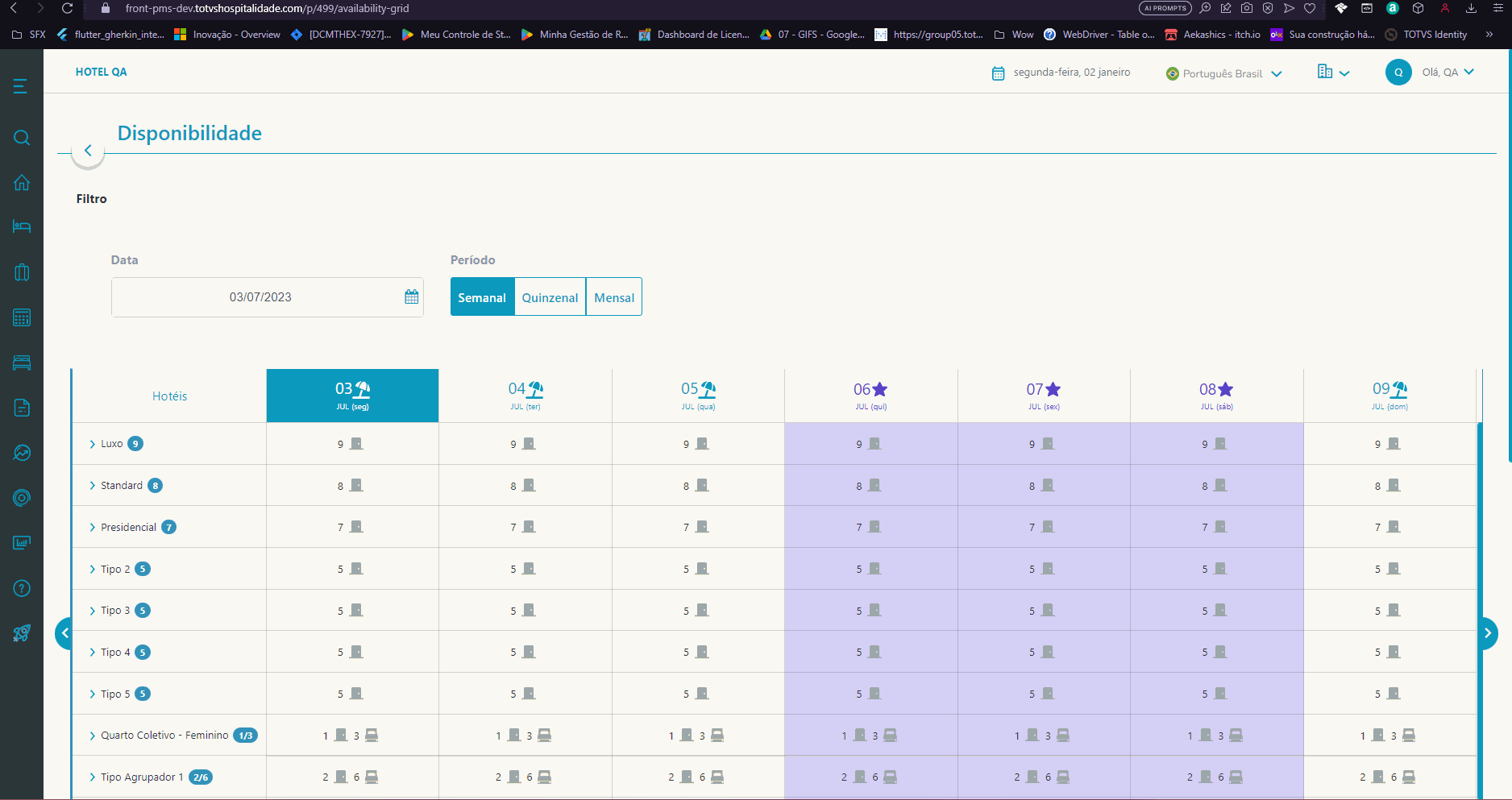Screen dimensions: 1512x800
Task: Click Luxo availability cell for 03 JUL
Action: [352, 444]
